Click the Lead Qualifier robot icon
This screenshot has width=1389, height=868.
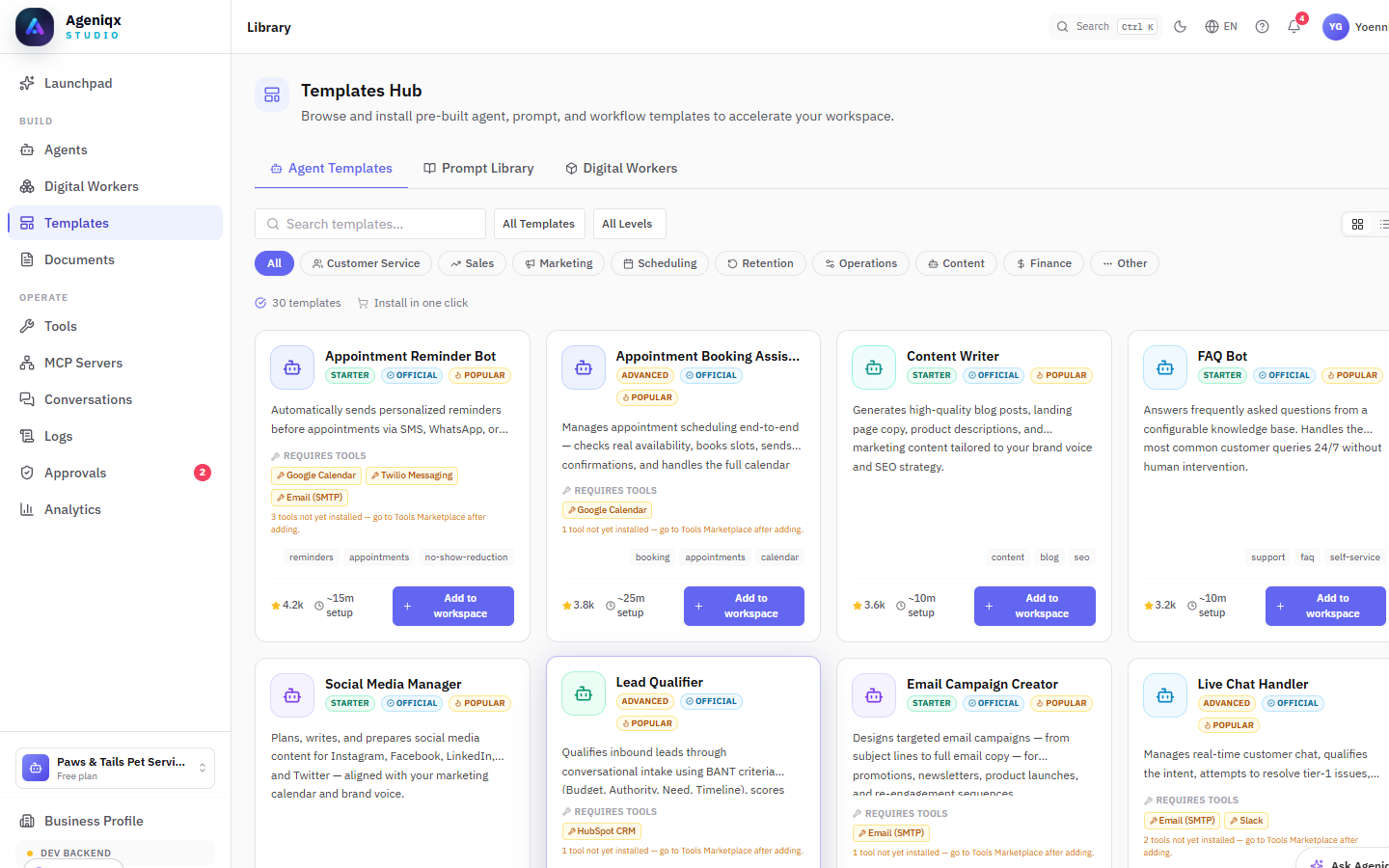click(x=584, y=693)
